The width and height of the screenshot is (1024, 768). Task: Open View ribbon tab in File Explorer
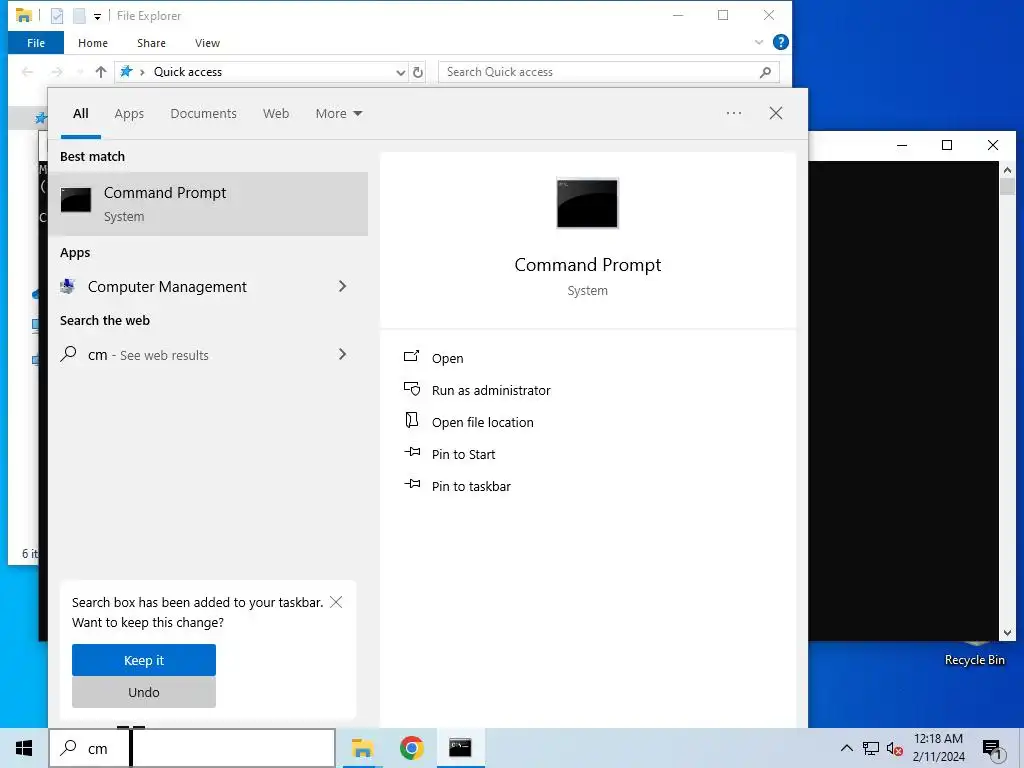tap(207, 43)
